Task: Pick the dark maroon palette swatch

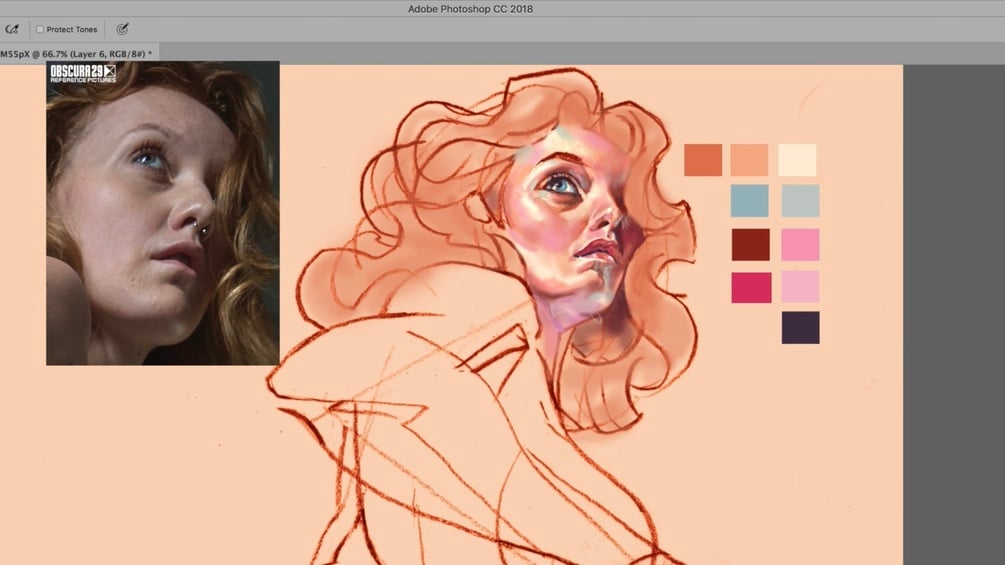Action: (751, 244)
